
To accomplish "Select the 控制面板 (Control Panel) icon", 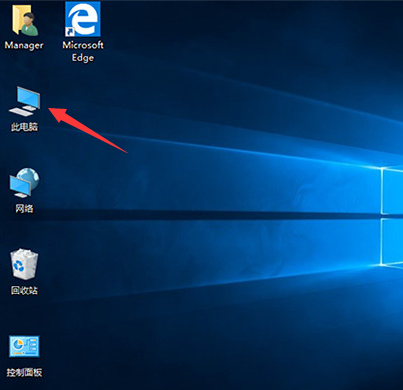I will [24, 346].
